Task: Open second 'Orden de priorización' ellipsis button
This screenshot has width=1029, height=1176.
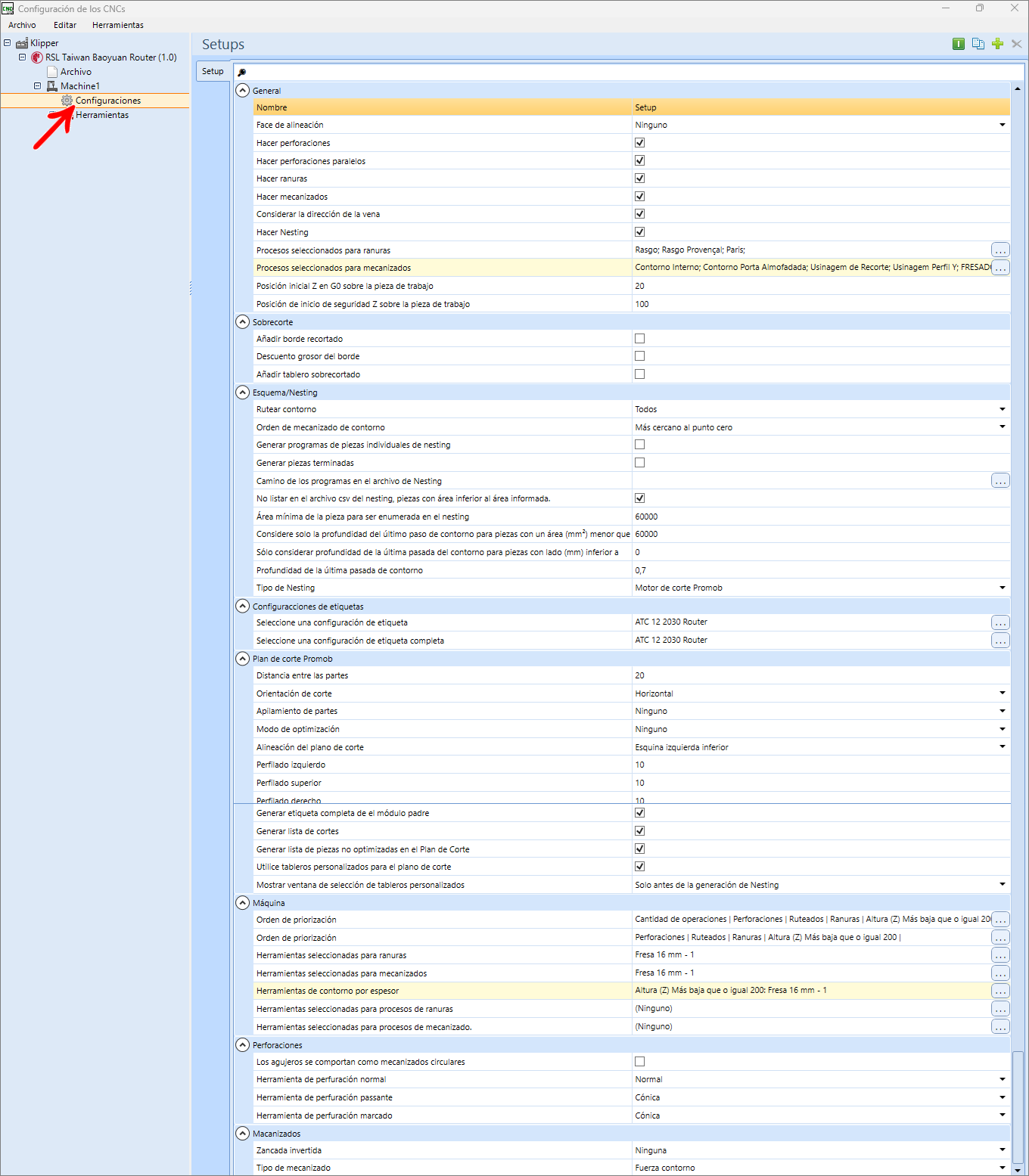Action: (1000, 938)
